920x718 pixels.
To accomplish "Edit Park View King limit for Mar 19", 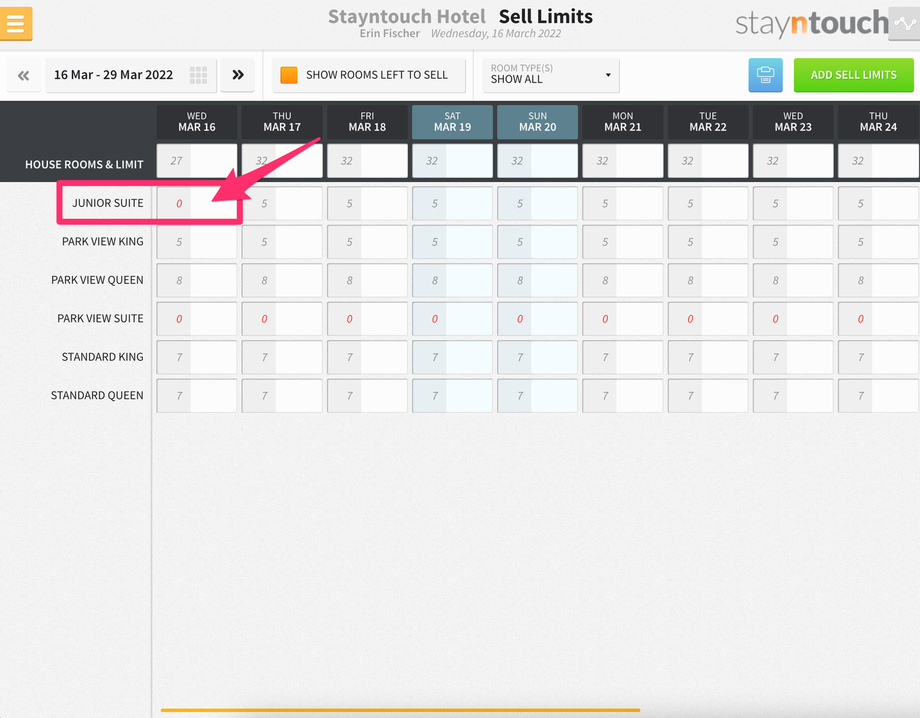I will pos(469,242).
